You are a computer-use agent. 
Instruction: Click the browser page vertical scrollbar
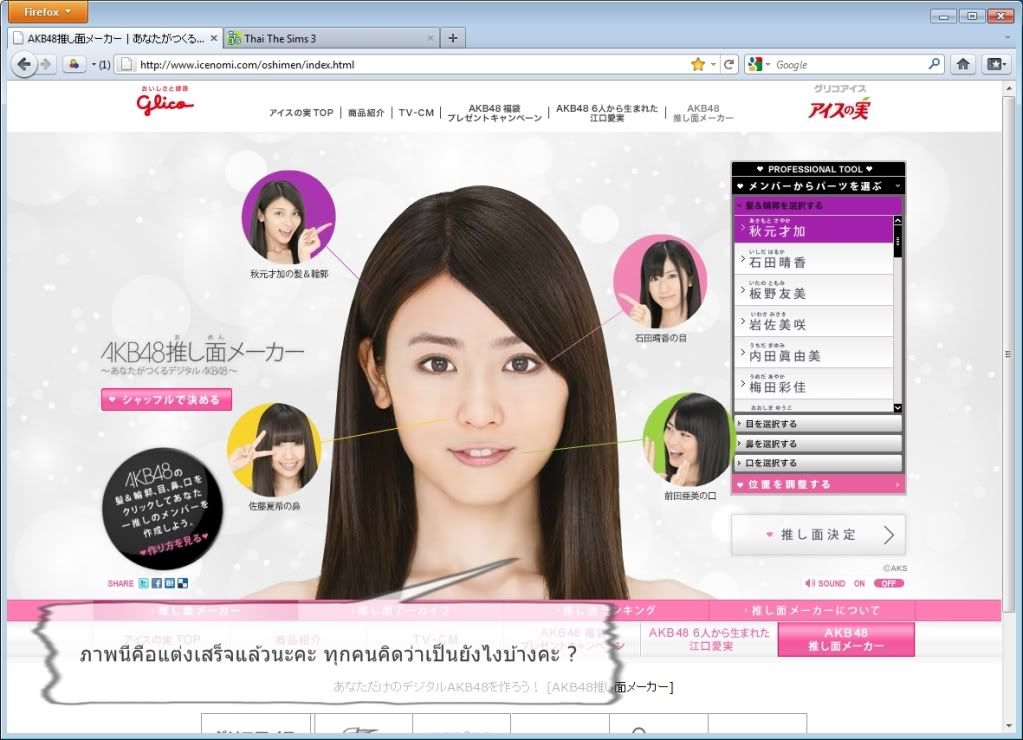pos(1009,352)
